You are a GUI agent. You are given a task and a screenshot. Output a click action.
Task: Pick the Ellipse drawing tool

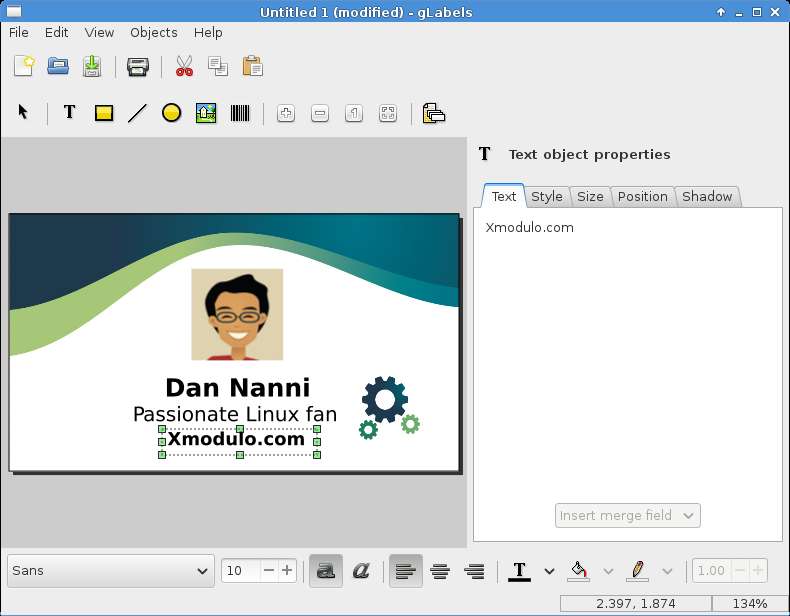[171, 113]
